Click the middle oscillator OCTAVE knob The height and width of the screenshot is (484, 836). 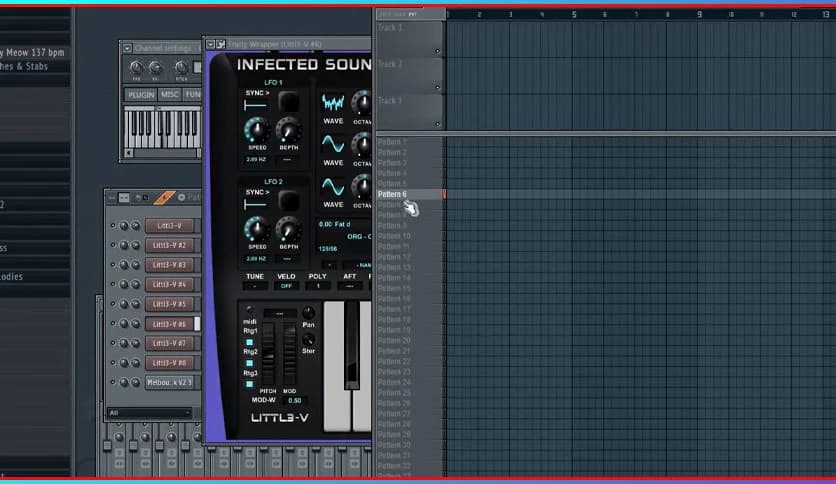pyautogui.click(x=362, y=144)
